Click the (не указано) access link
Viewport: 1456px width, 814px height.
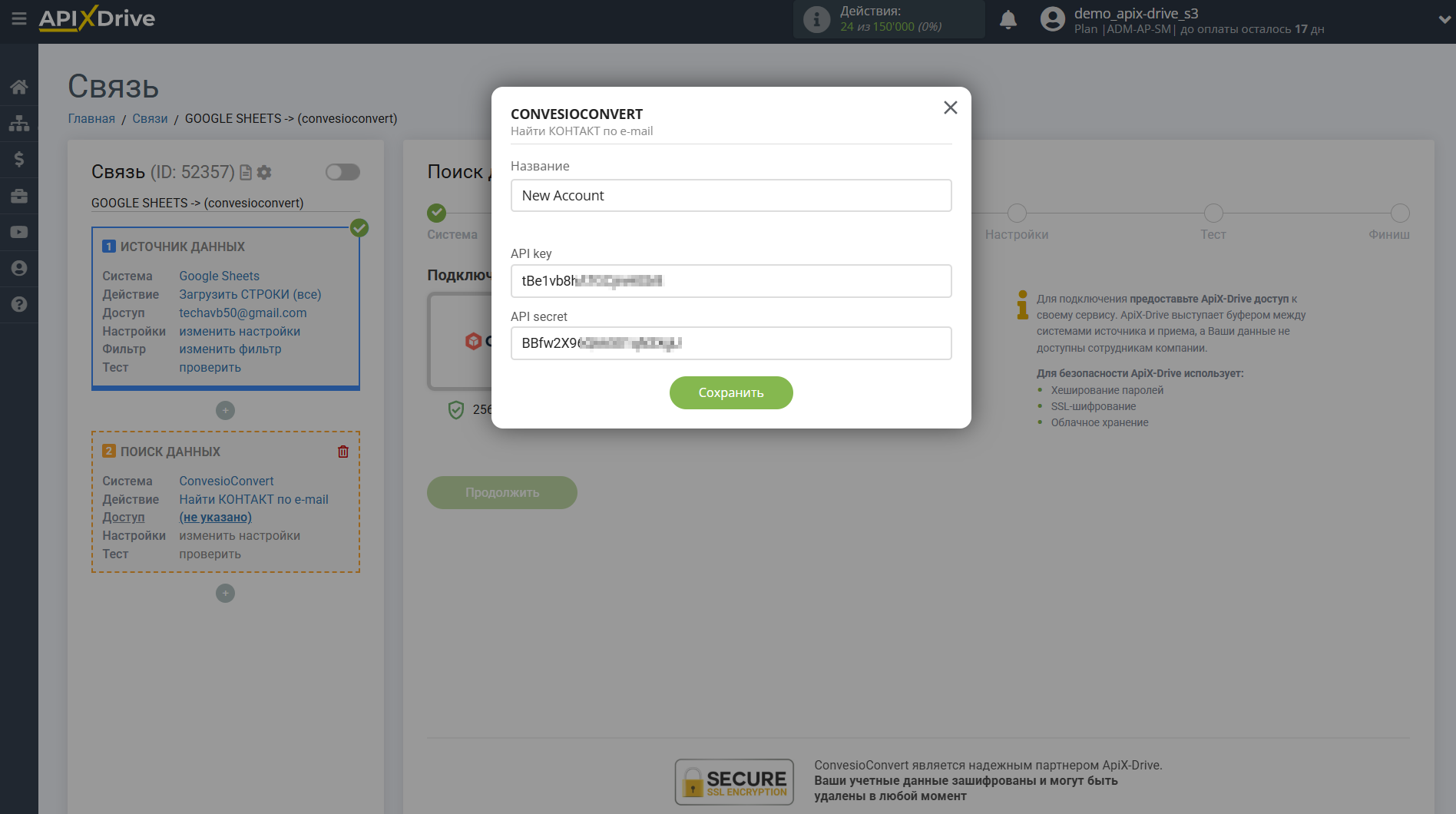click(215, 517)
